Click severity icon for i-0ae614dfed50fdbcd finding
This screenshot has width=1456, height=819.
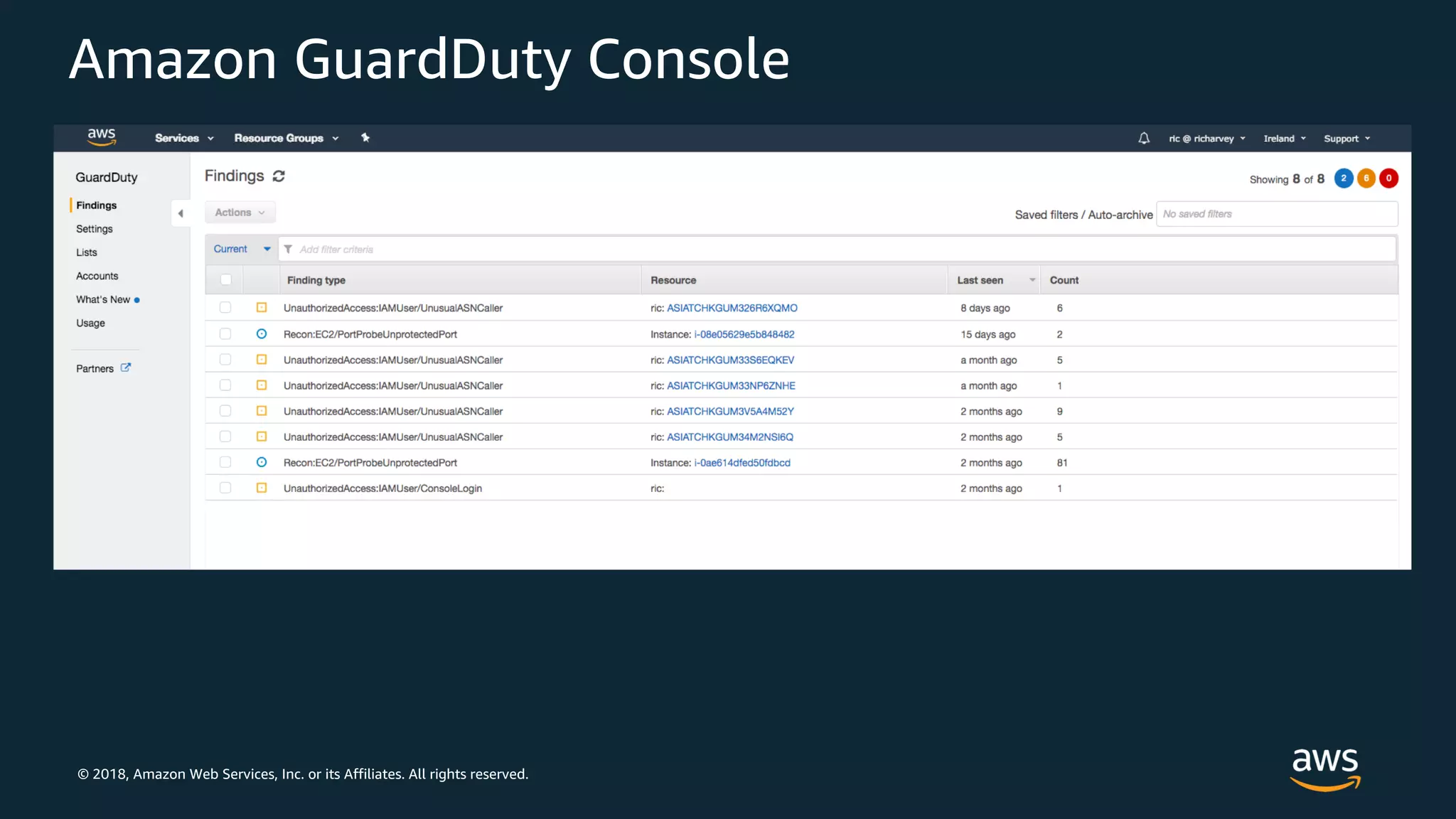click(x=262, y=462)
